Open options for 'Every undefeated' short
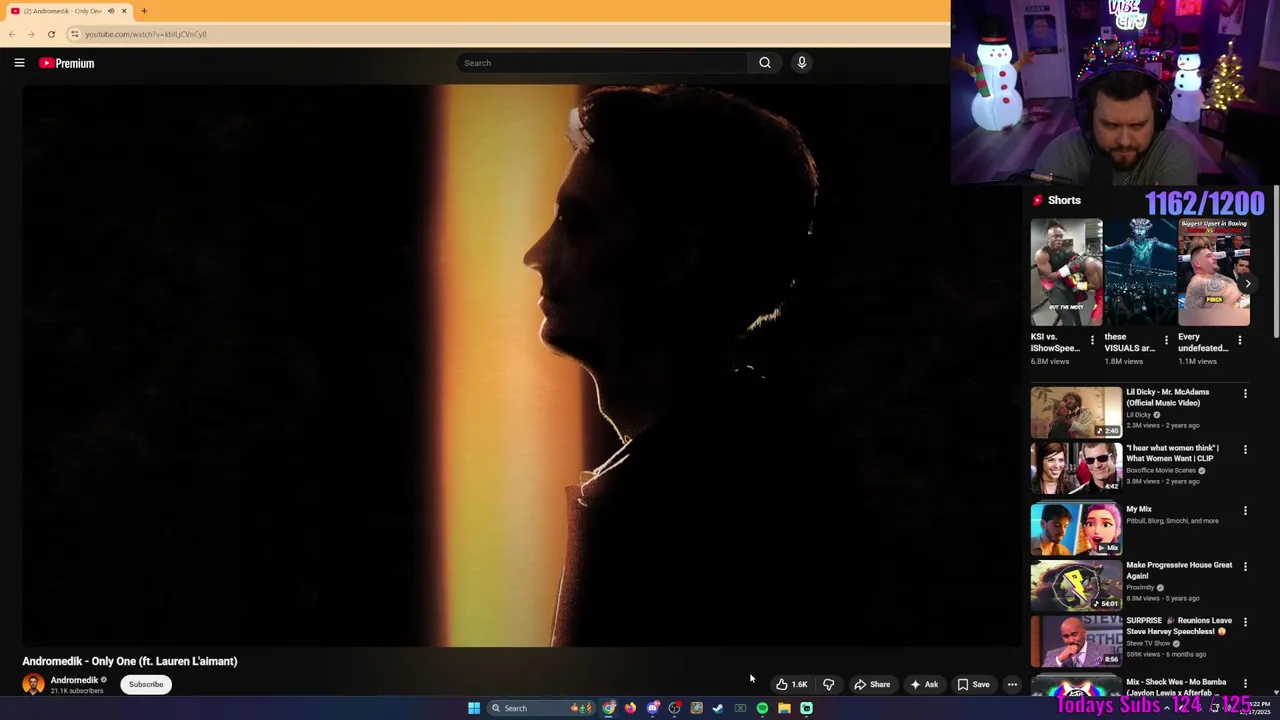This screenshot has height=720, width=1280. tap(1240, 340)
